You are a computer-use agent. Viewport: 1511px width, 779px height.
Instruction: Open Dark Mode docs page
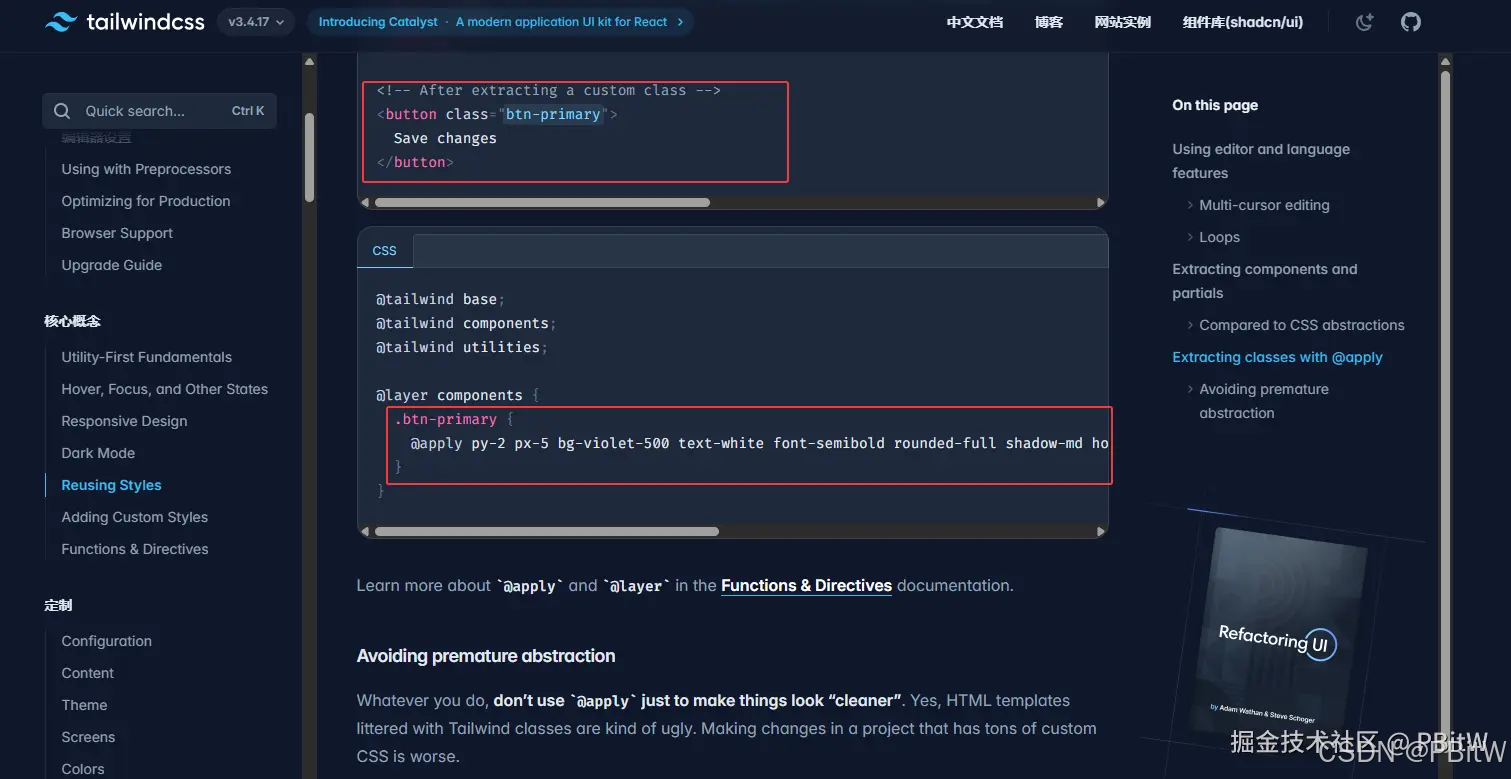98,453
